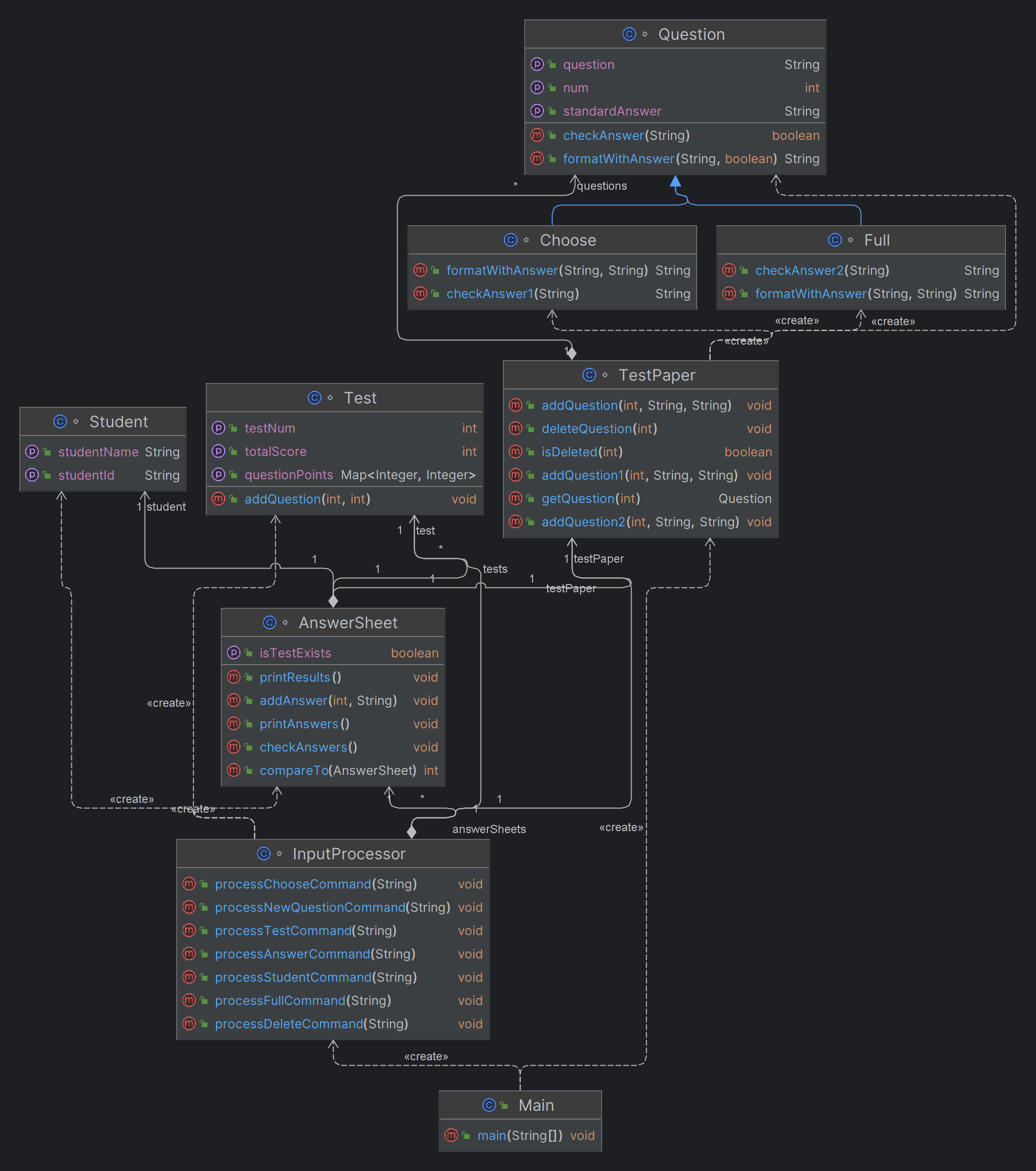This screenshot has width=1036, height=1171.
Task: Select addQuestion(int, int) in Test
Action: [x=344, y=499]
